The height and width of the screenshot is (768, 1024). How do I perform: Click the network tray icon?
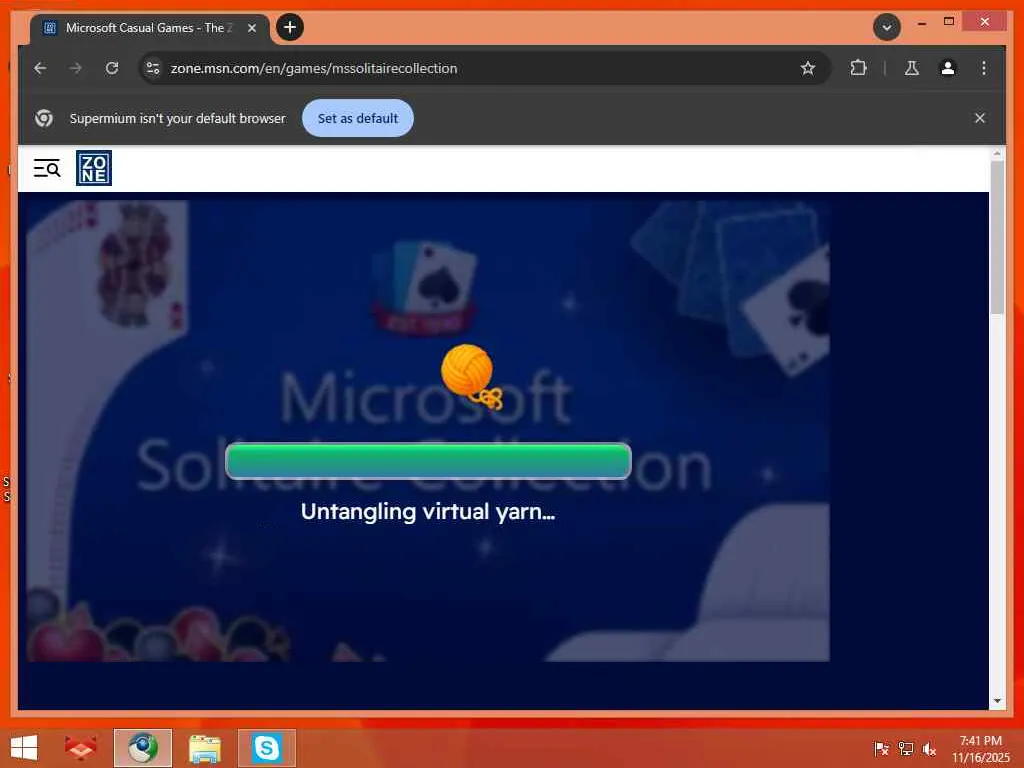[906, 748]
